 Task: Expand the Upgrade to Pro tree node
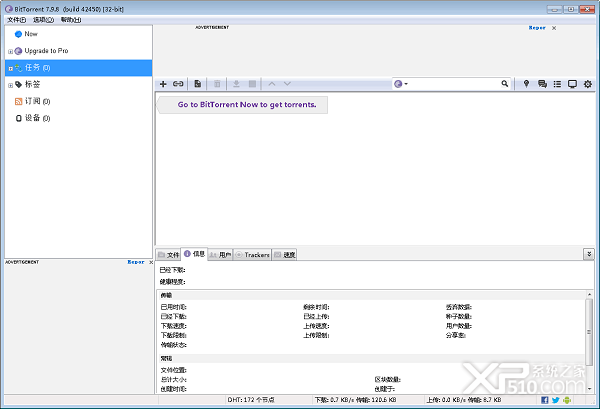[x=10, y=51]
